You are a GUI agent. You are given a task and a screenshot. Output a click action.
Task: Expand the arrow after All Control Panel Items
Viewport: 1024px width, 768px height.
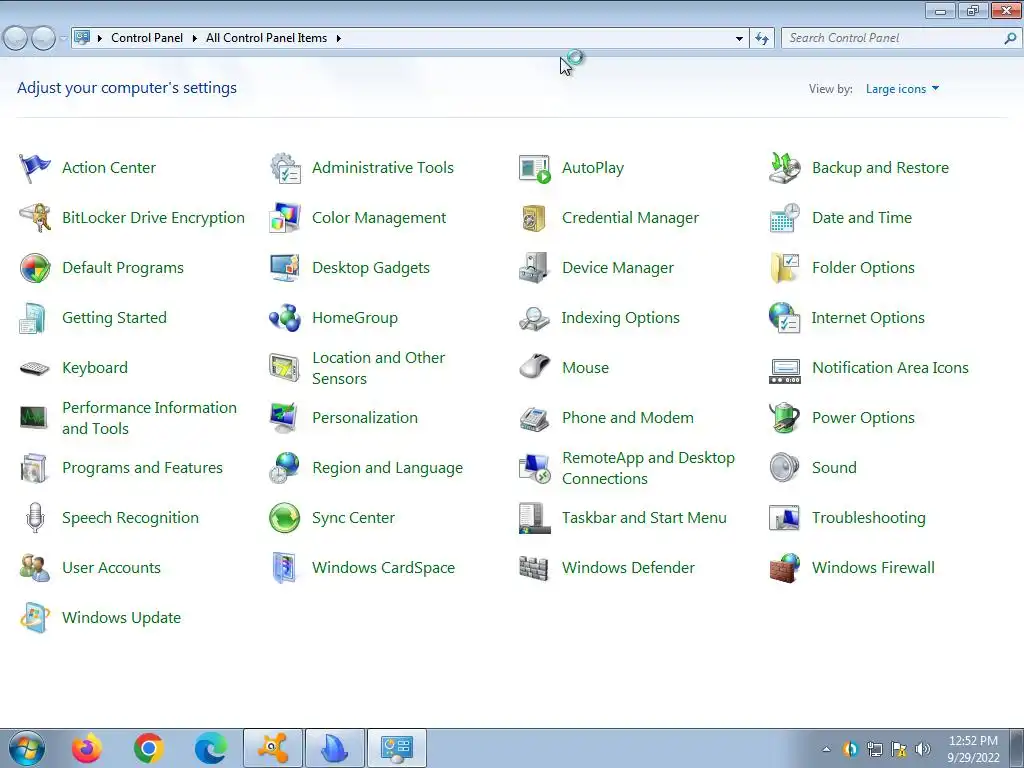click(x=338, y=38)
